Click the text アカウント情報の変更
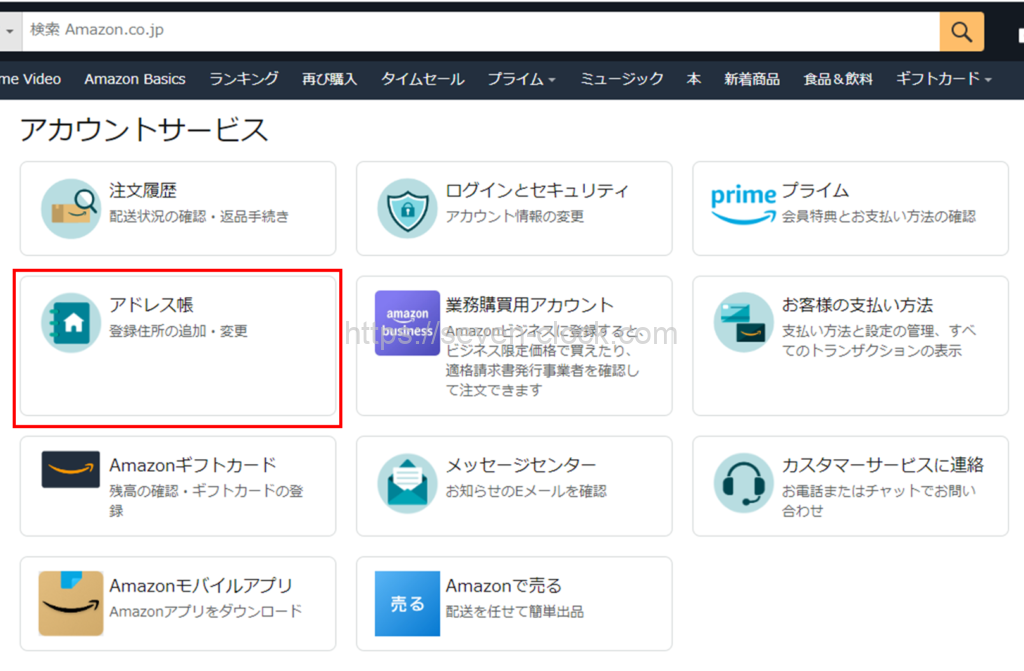This screenshot has height=671, width=1024. 515,216
